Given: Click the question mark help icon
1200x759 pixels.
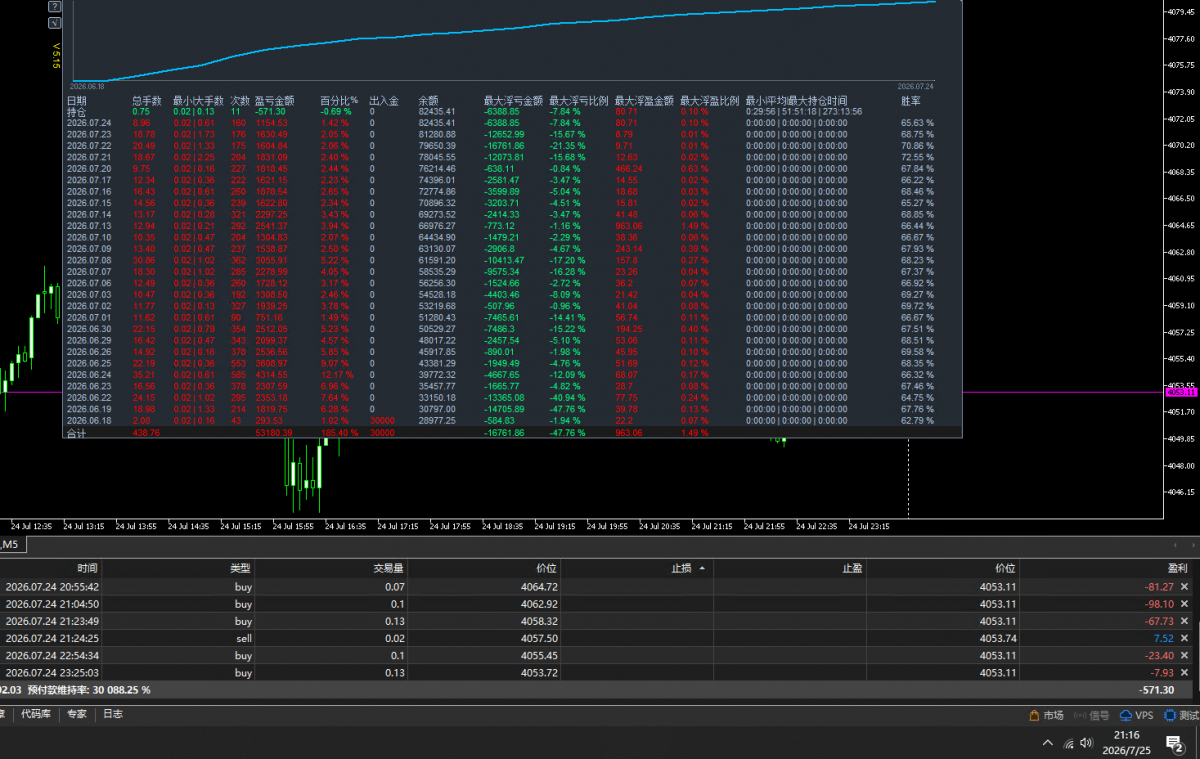Looking at the screenshot, I should [x=55, y=6].
